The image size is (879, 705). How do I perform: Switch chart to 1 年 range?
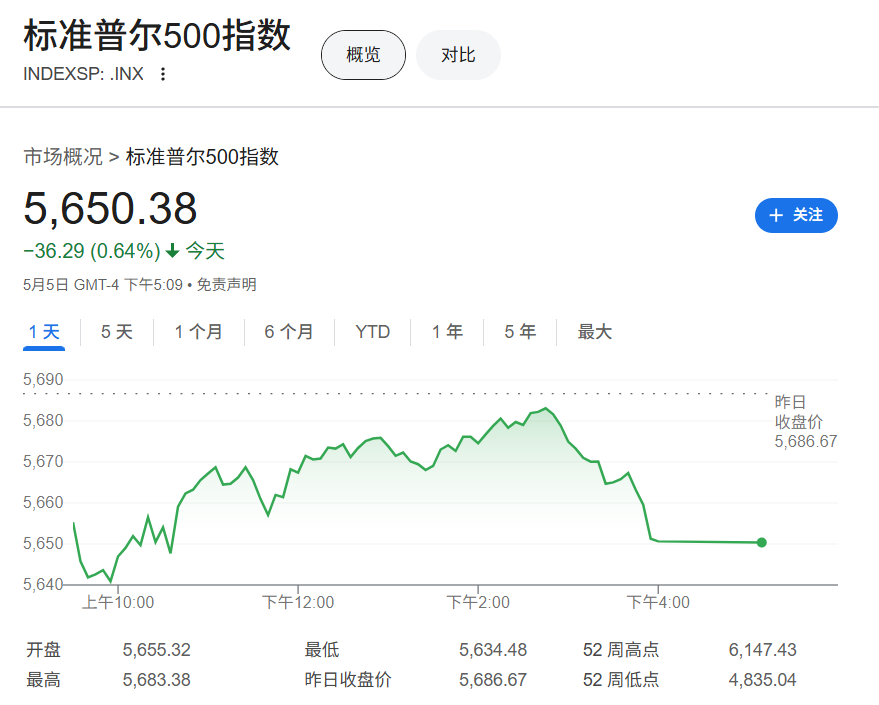(447, 332)
